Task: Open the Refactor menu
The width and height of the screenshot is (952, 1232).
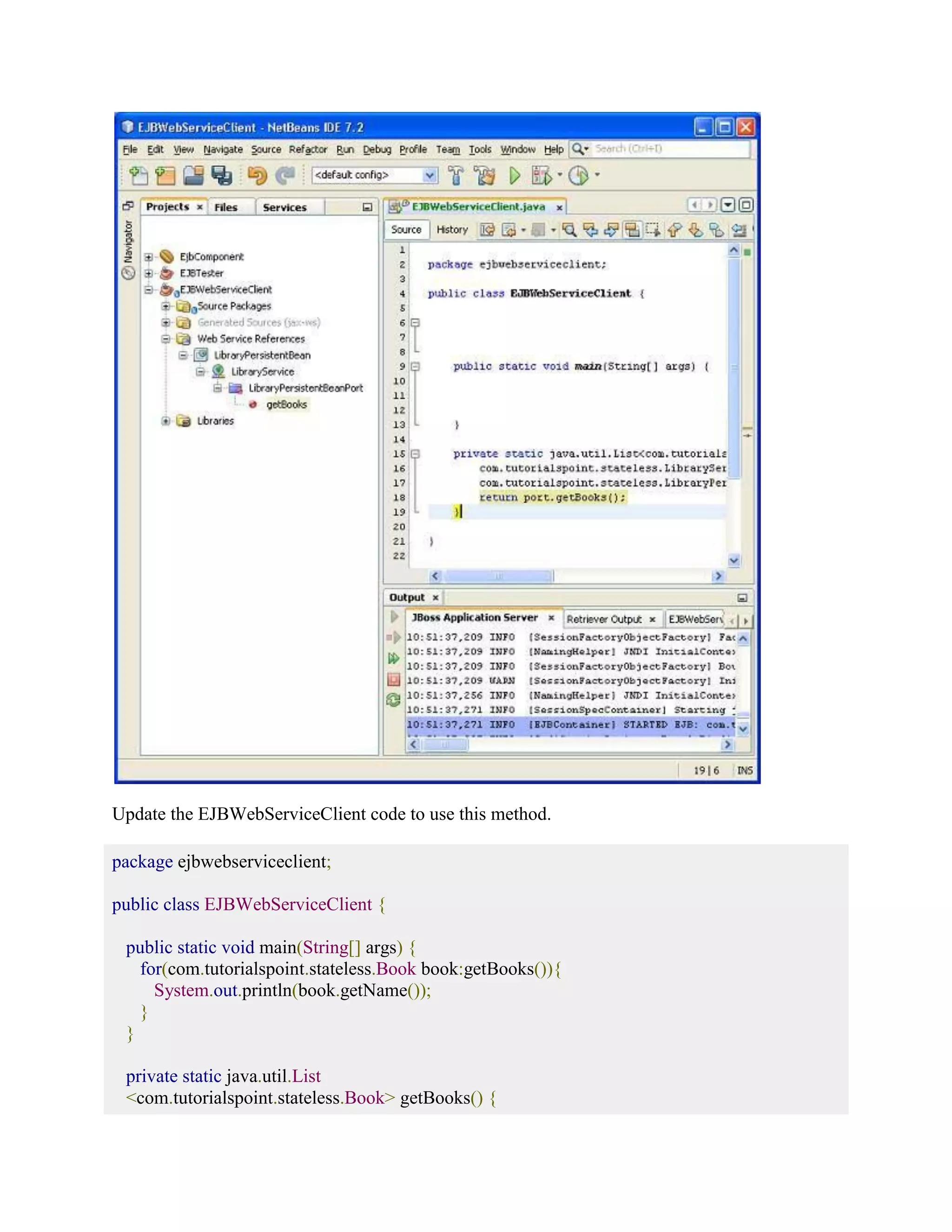Action: (308, 150)
